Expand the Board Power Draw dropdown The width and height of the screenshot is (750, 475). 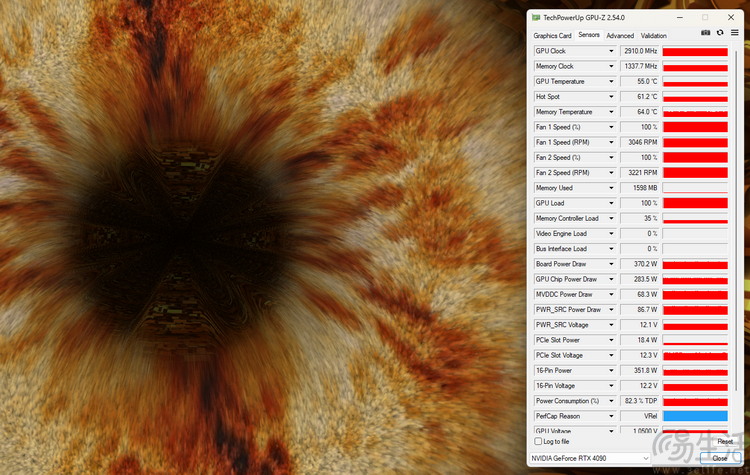611,264
